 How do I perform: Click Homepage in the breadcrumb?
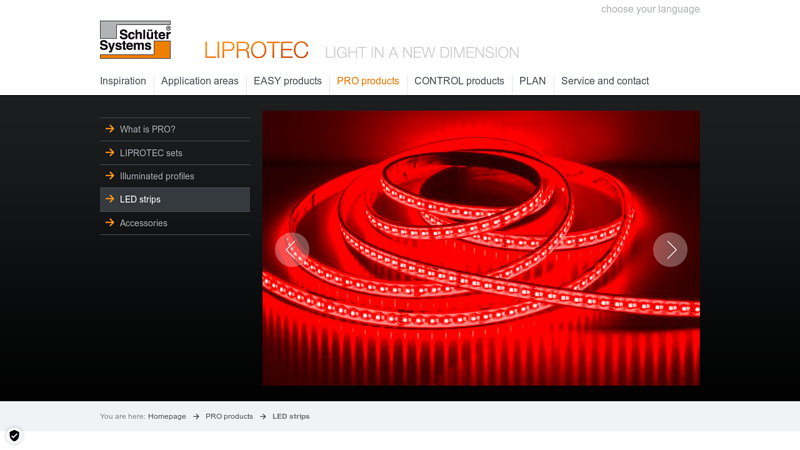click(x=167, y=416)
